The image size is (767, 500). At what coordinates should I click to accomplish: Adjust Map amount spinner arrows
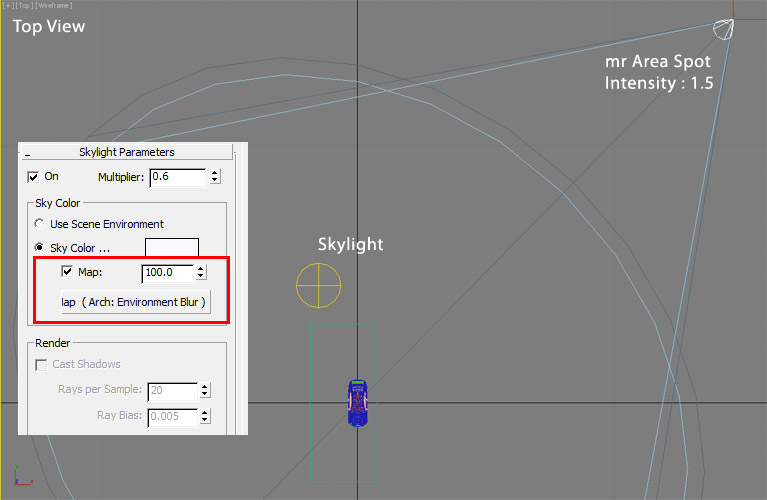(201, 273)
